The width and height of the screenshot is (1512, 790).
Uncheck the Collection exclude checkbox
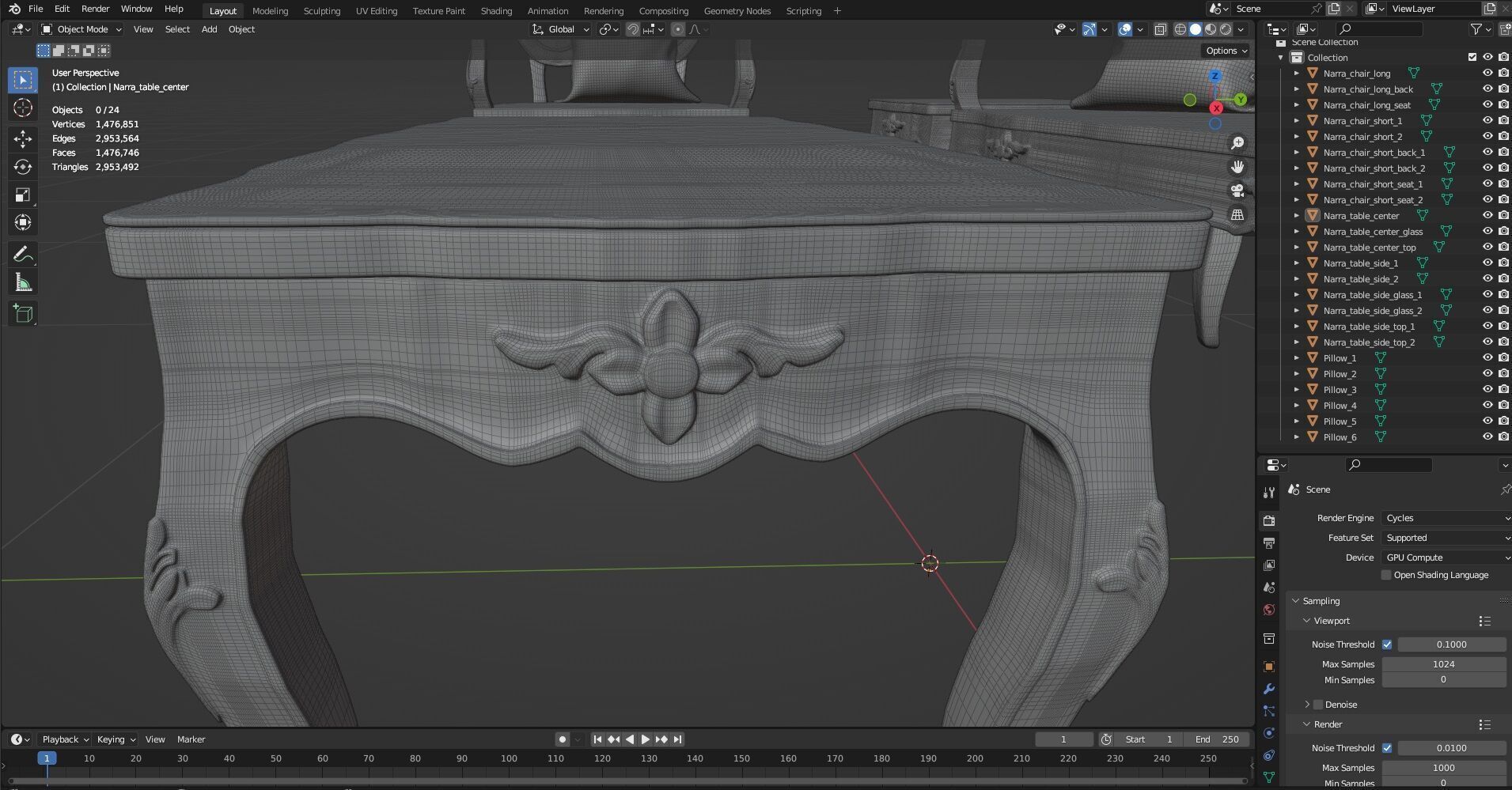click(1472, 57)
